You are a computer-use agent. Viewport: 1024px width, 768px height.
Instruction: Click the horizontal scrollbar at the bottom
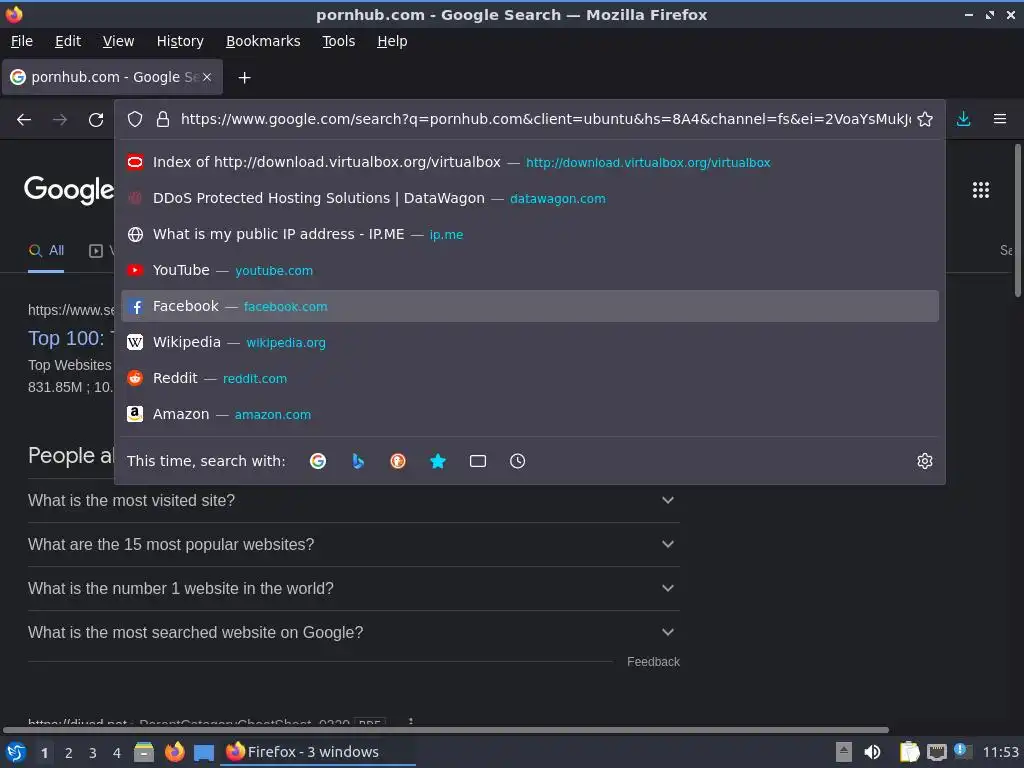tap(446, 730)
